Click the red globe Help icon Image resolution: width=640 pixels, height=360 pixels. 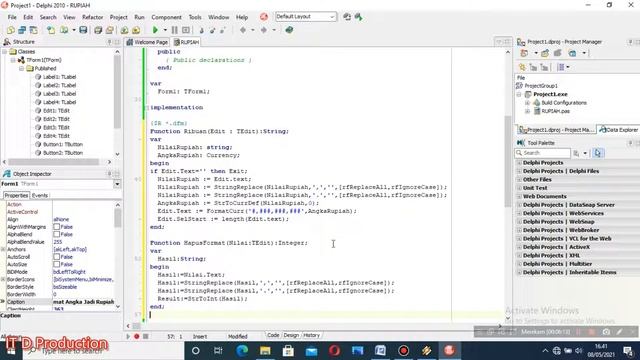coord(264,17)
